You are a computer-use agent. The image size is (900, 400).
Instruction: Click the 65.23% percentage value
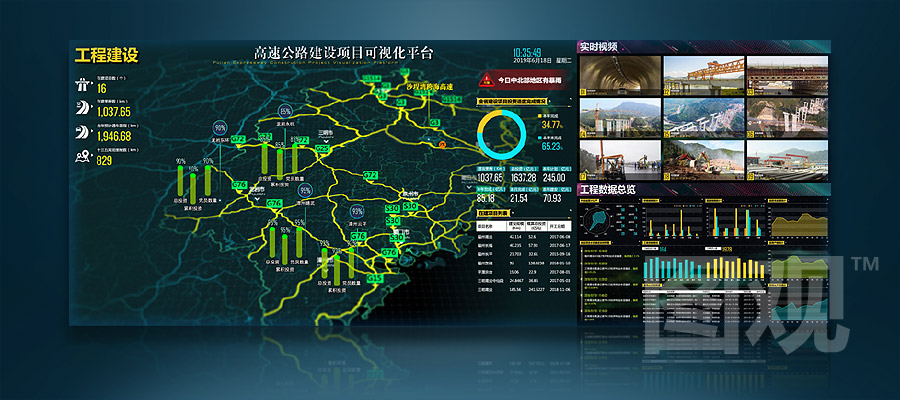tap(552, 147)
